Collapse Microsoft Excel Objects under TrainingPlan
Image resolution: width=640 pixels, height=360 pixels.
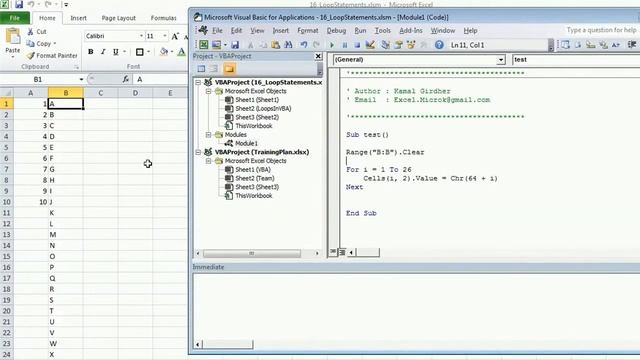pyautogui.click(x=208, y=161)
